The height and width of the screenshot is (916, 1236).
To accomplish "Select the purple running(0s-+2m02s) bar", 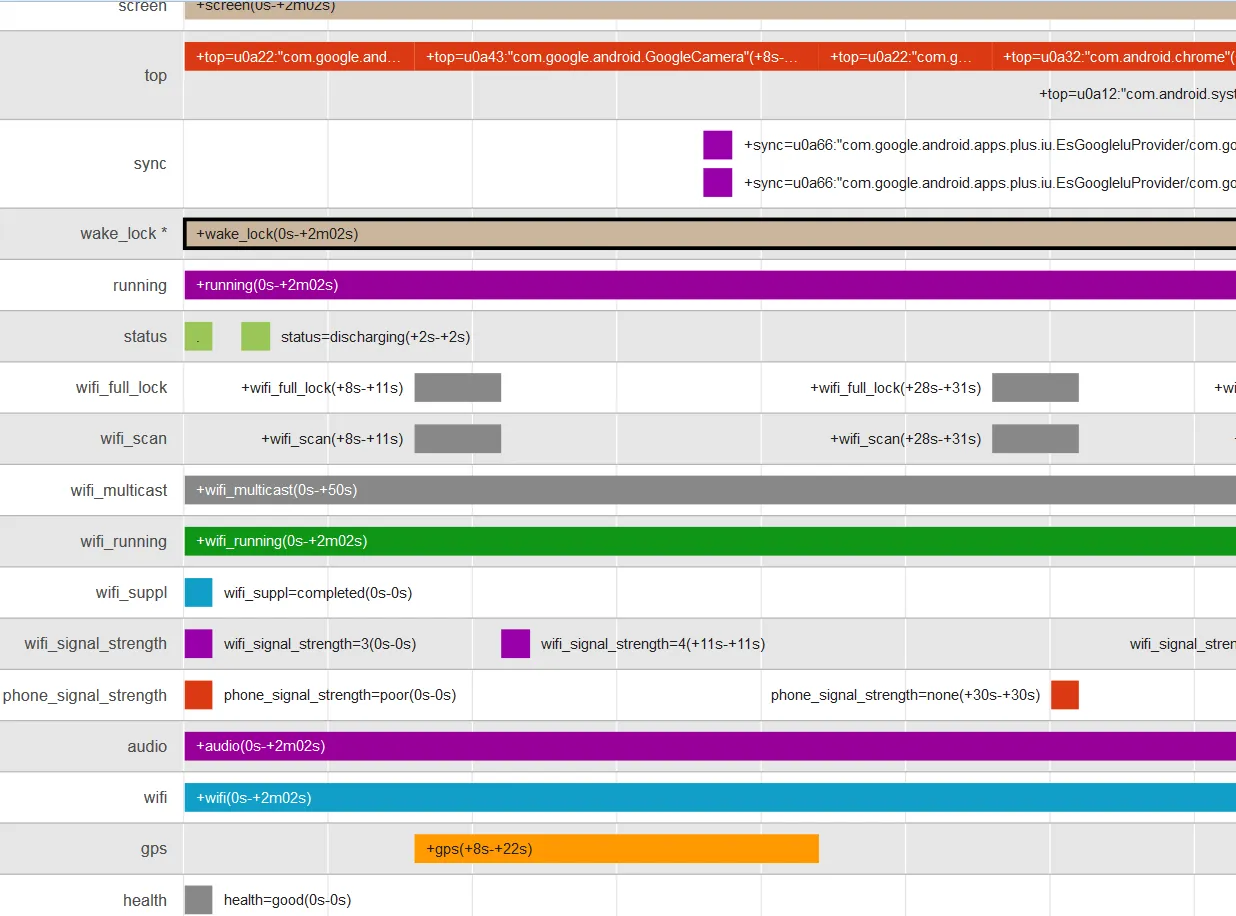I will [x=710, y=285].
